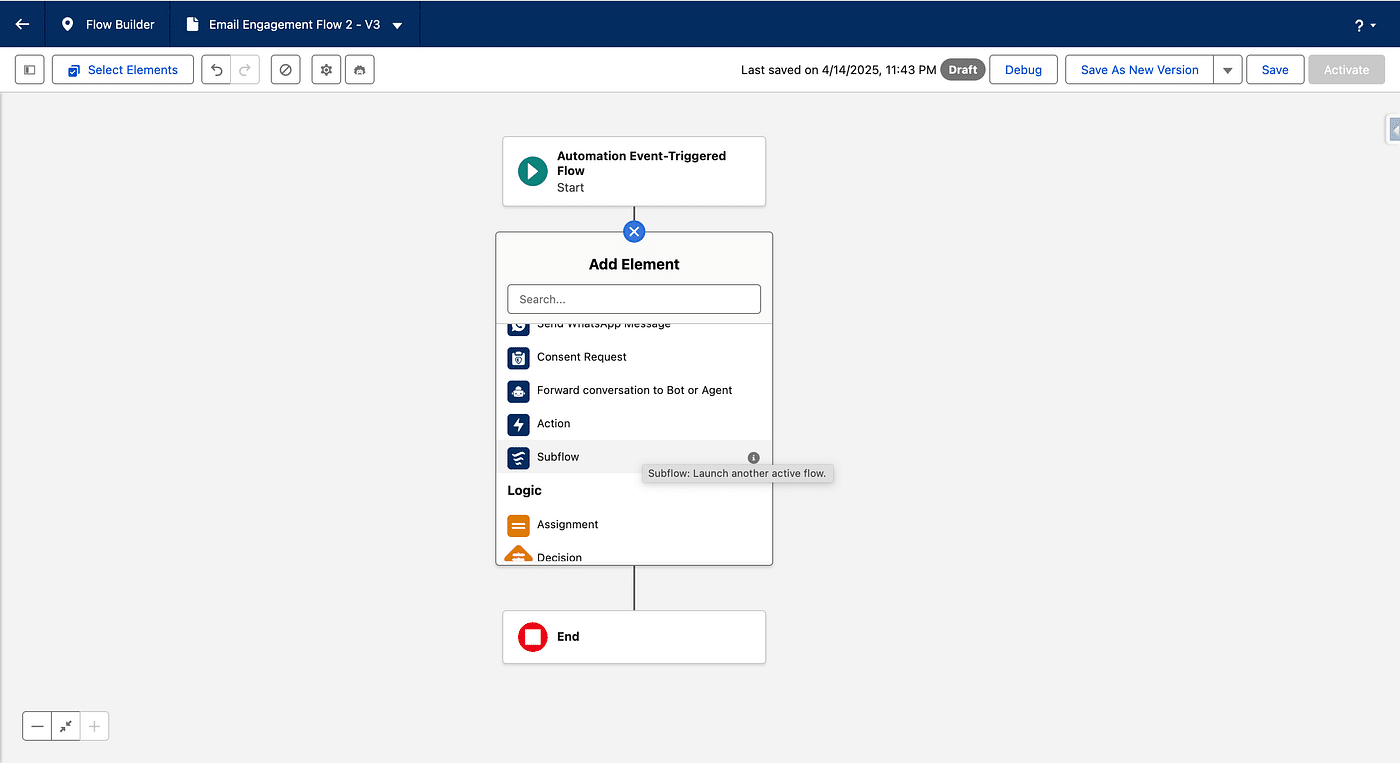Click the Undo arrow icon

click(216, 70)
